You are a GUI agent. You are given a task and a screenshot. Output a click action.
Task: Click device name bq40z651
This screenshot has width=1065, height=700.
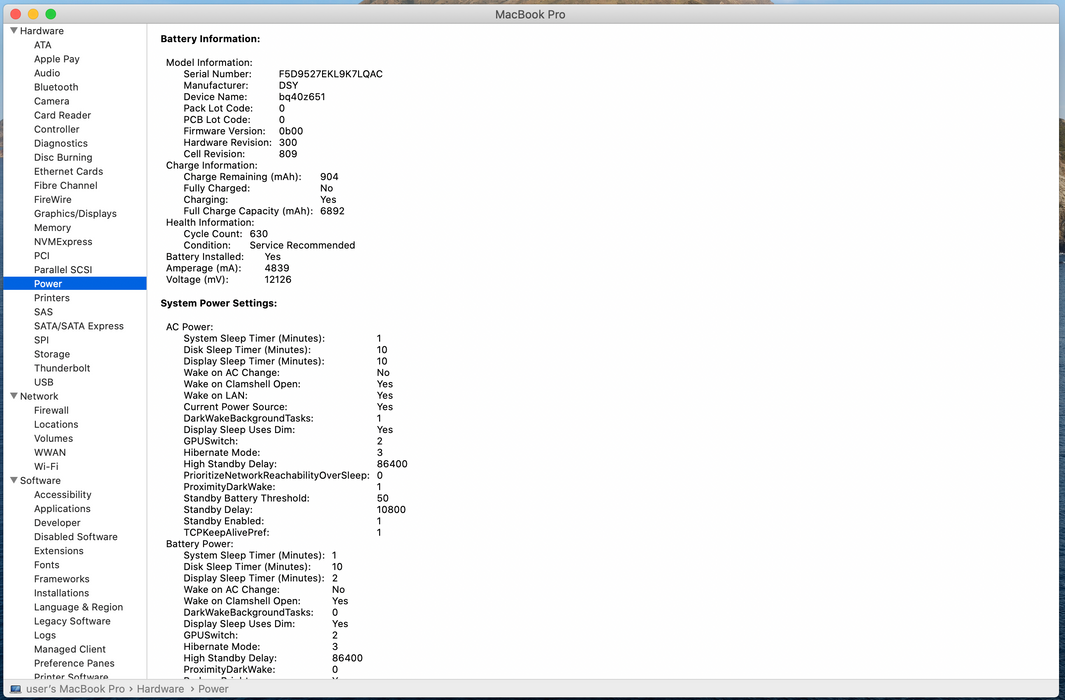pyautogui.click(x=302, y=96)
